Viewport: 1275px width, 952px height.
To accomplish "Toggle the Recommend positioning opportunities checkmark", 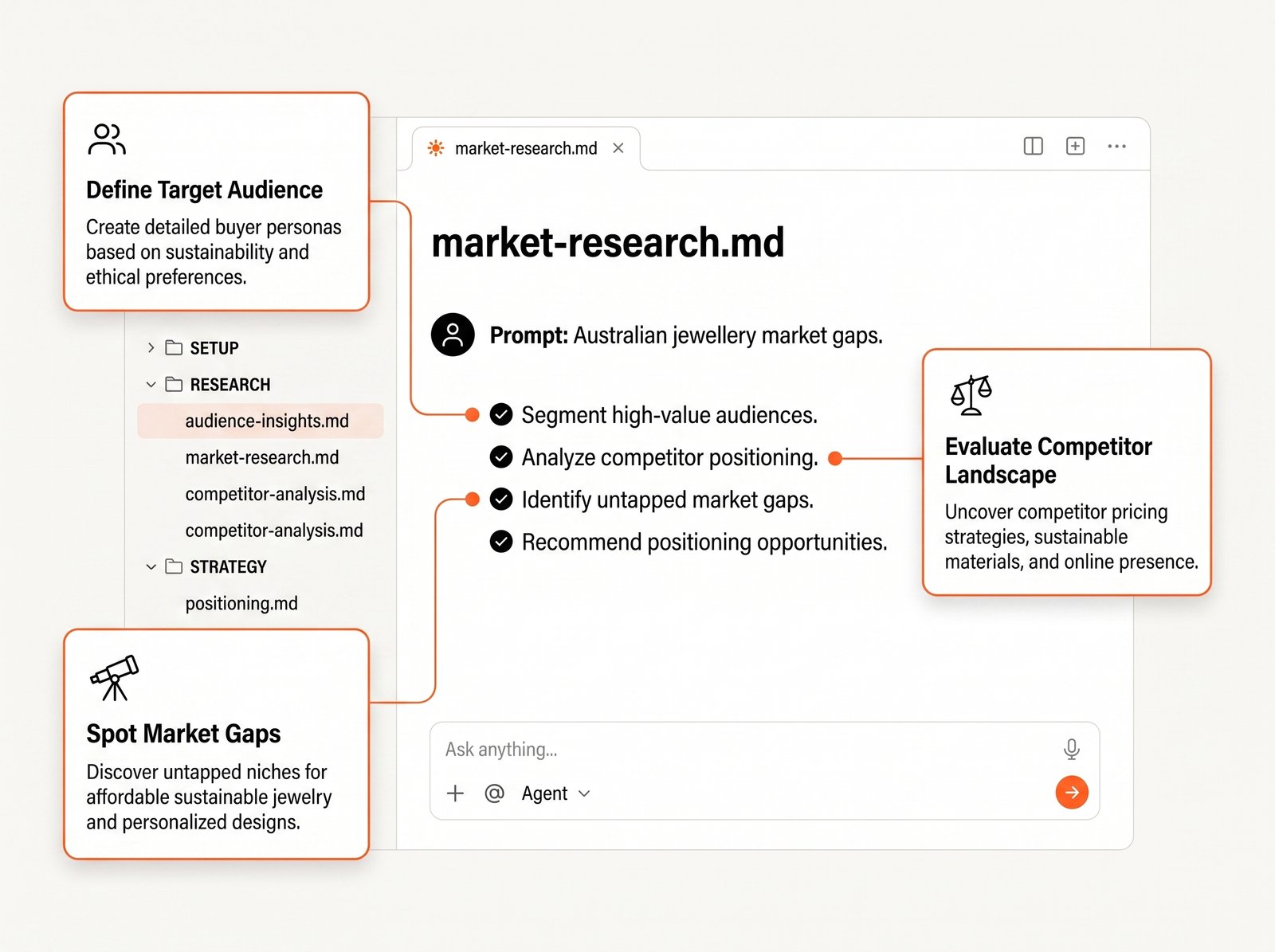I will (501, 542).
